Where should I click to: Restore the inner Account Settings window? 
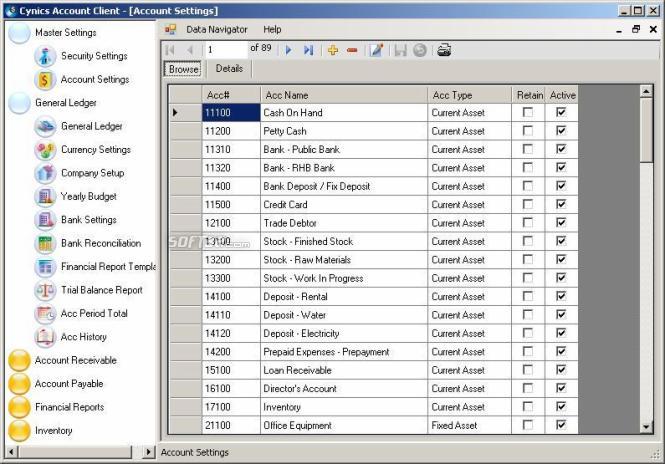pos(636,29)
